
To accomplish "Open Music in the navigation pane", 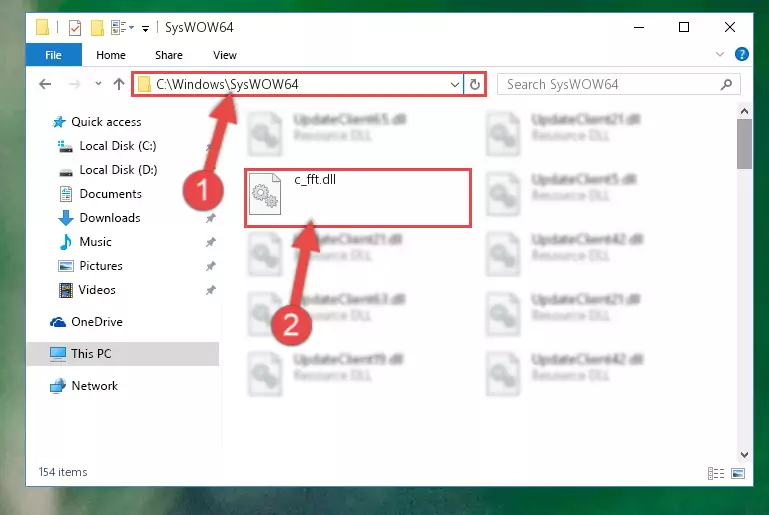I will point(95,242).
